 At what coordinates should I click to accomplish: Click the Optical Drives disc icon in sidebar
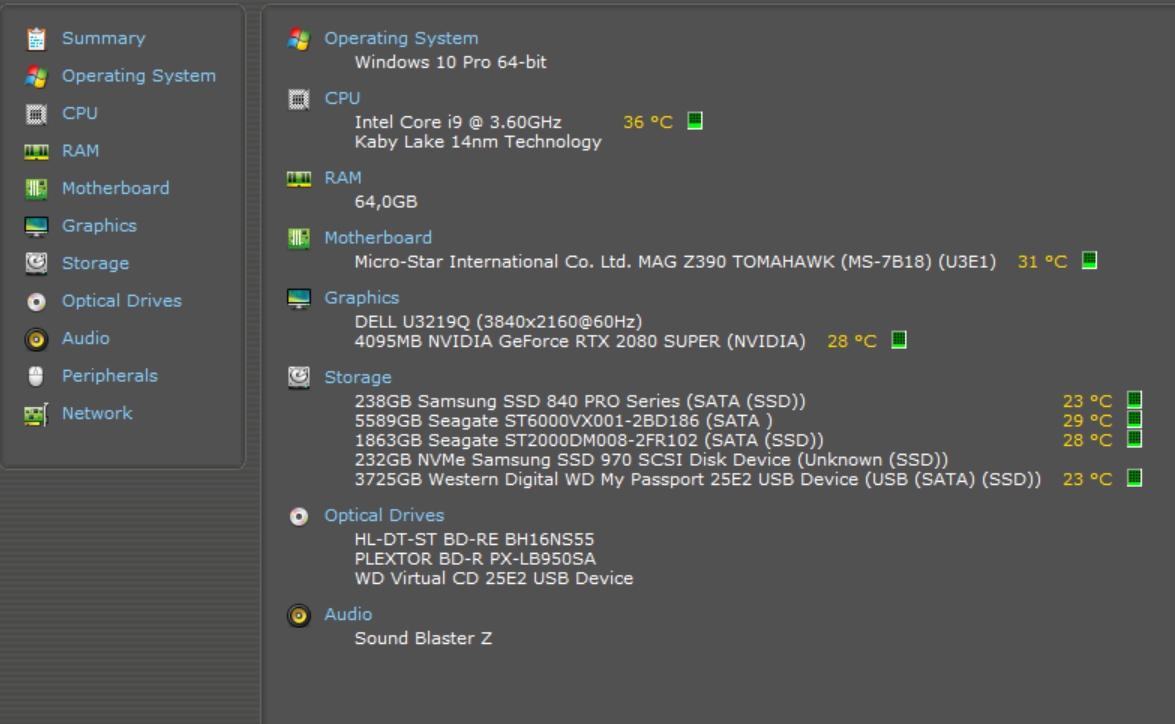(x=36, y=301)
